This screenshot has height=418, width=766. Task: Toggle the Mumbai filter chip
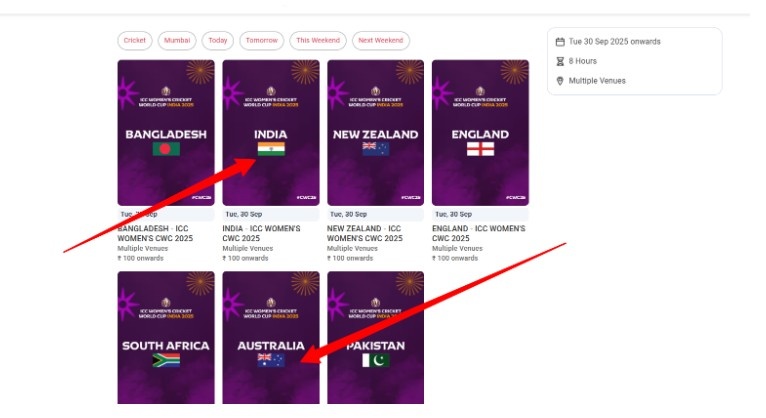click(176, 41)
